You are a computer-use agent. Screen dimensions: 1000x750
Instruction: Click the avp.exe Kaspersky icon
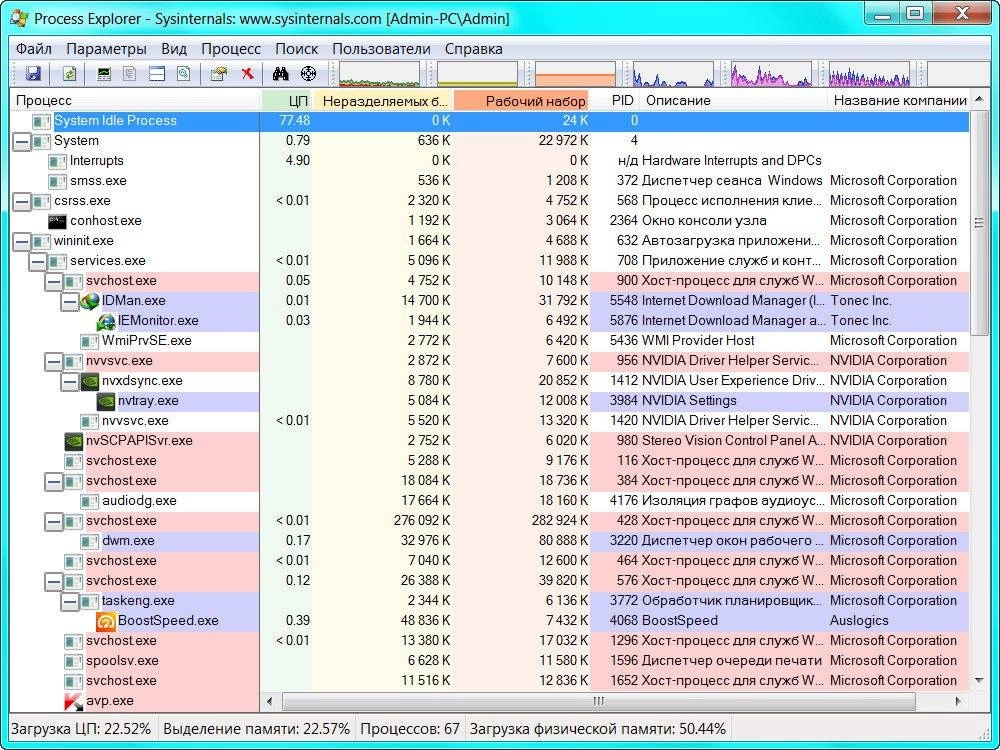click(74, 702)
